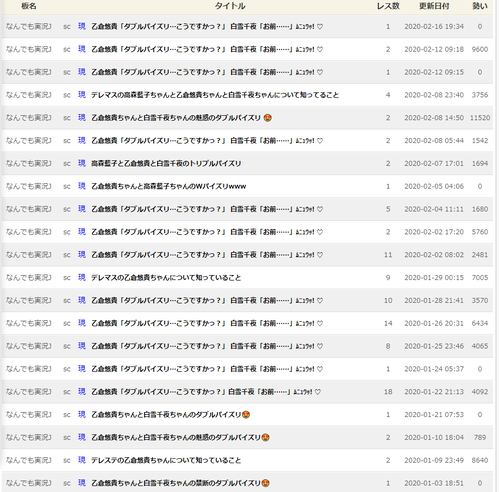
Task: Select date 2020-02-08 14:50
Action: pos(434,118)
